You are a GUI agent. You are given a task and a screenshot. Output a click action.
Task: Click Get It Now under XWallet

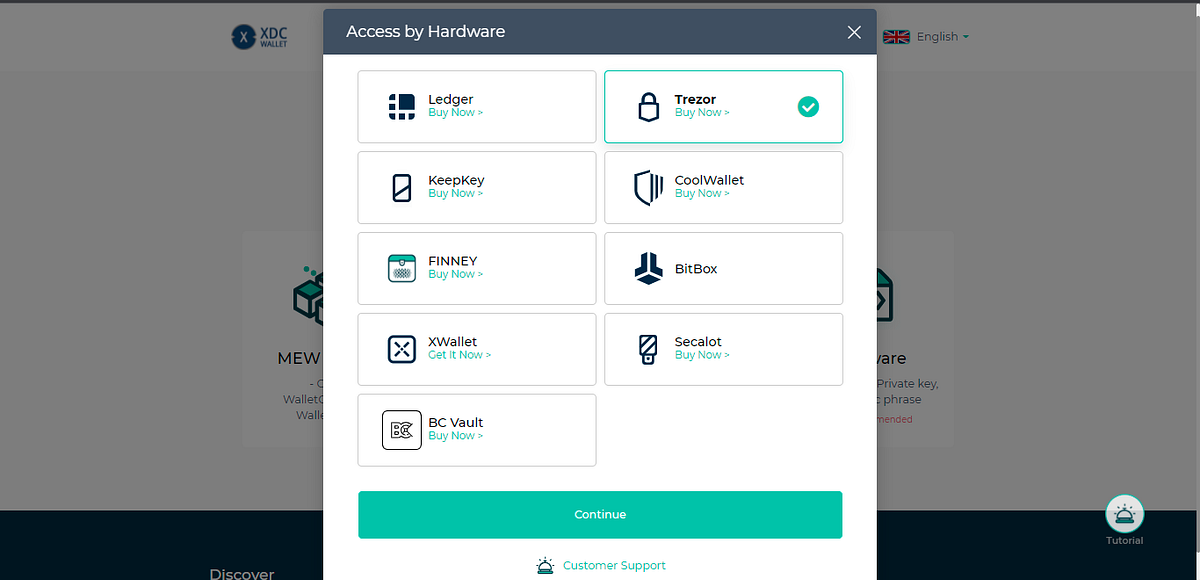(x=458, y=354)
